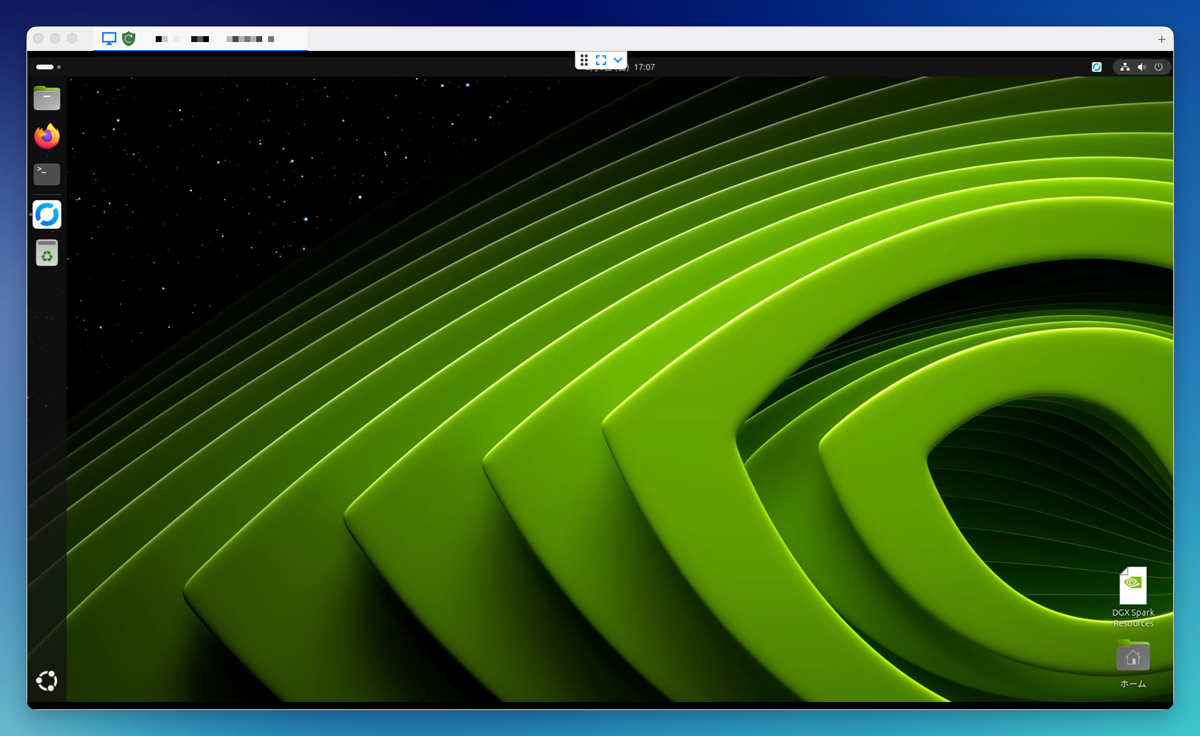This screenshot has width=1200, height=736.
Task: Open the Trash from the dock
Action: [x=47, y=253]
